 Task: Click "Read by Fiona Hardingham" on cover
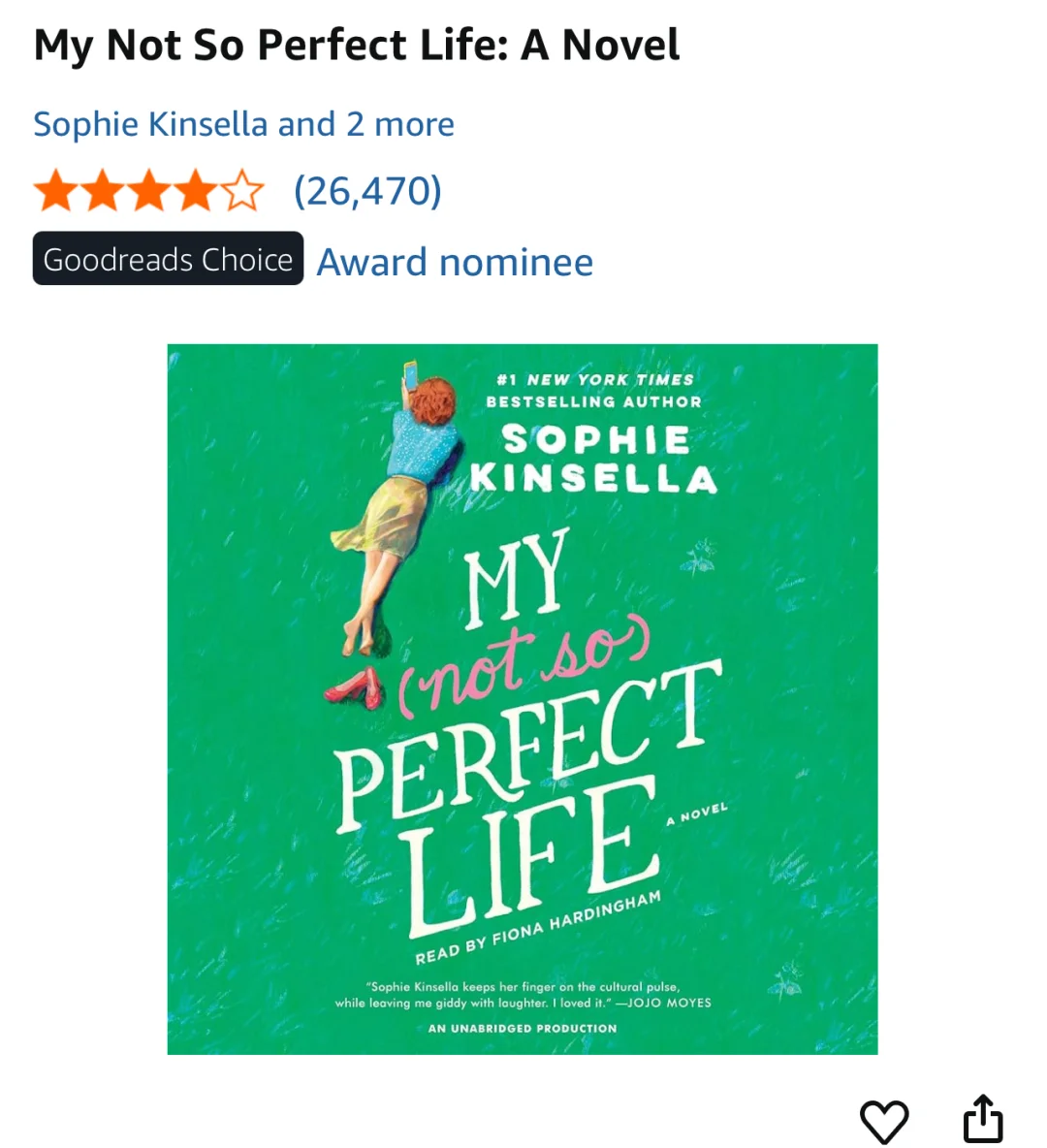(x=538, y=929)
